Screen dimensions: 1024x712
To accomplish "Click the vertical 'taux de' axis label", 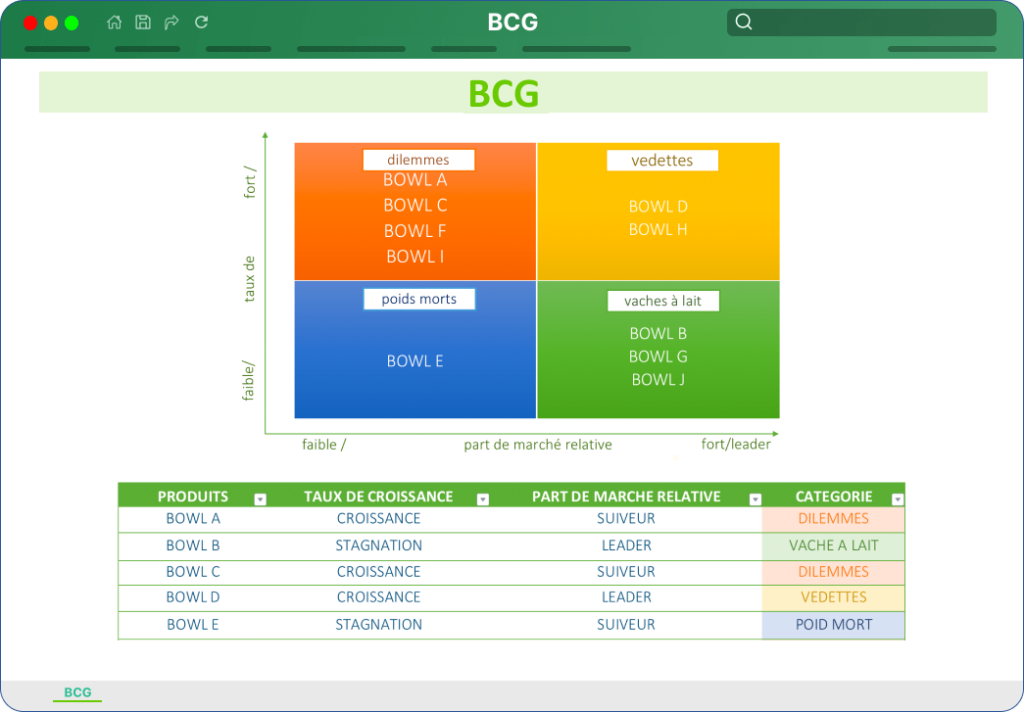I will click(x=249, y=279).
